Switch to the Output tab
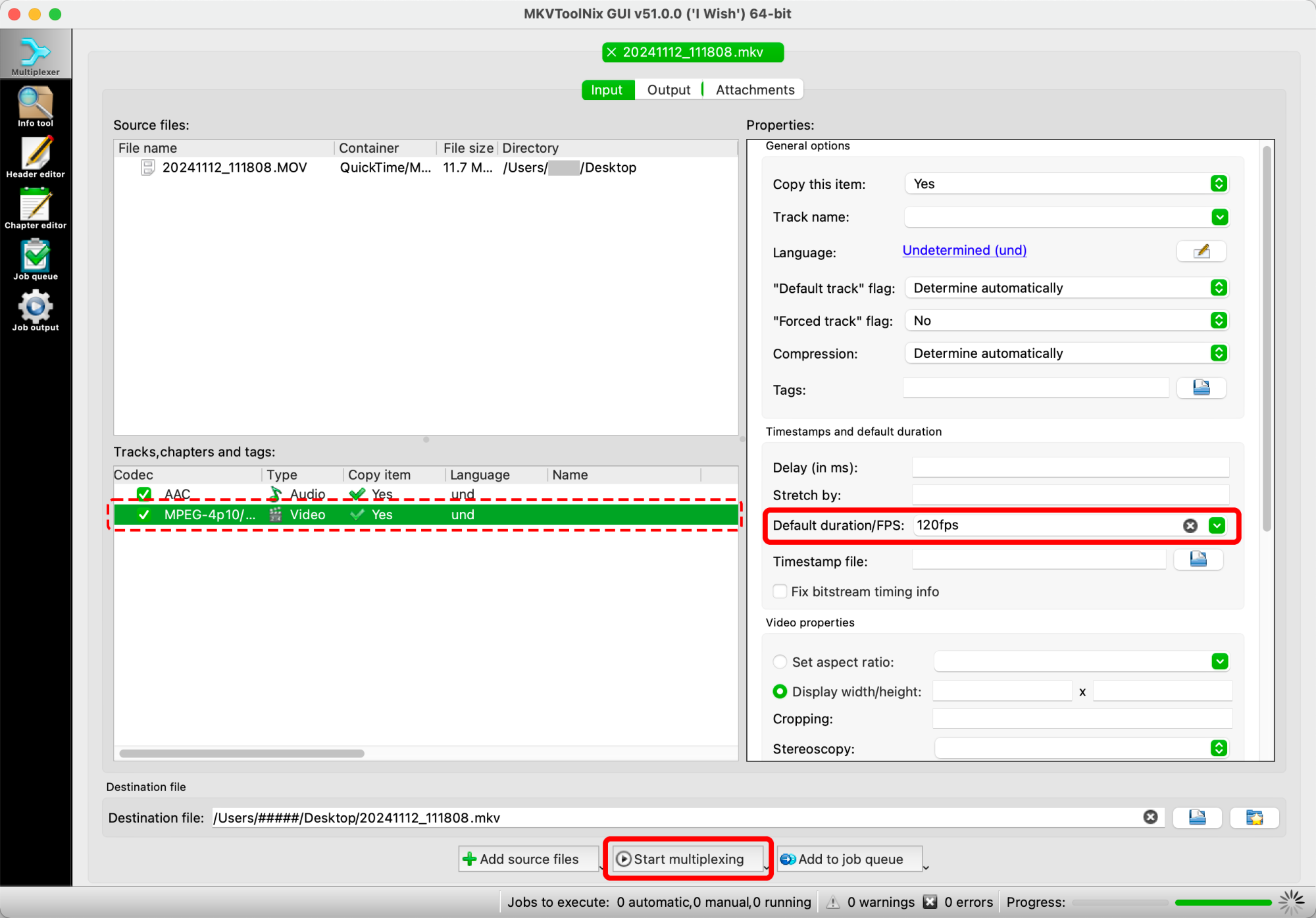Viewport: 1316px width, 918px height. [x=669, y=89]
